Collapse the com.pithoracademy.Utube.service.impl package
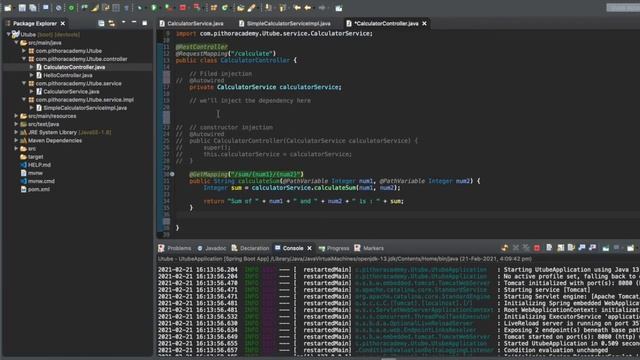 (24, 100)
